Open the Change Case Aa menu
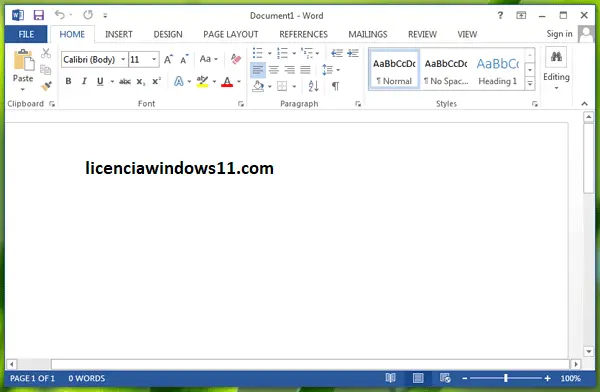This screenshot has width=600, height=392. [x=209, y=59]
